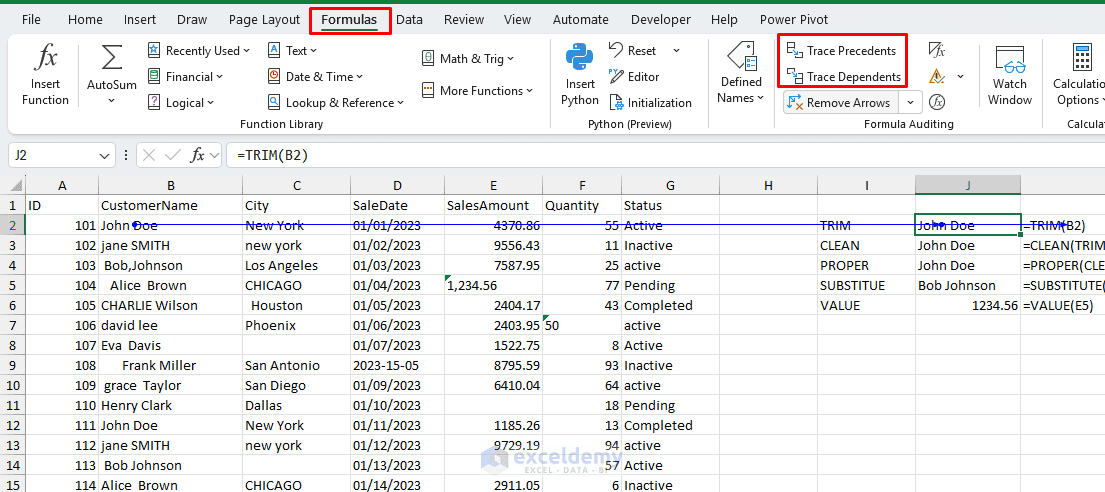The height and width of the screenshot is (492, 1105).
Task: Select row 5 header
Action: 13,285
